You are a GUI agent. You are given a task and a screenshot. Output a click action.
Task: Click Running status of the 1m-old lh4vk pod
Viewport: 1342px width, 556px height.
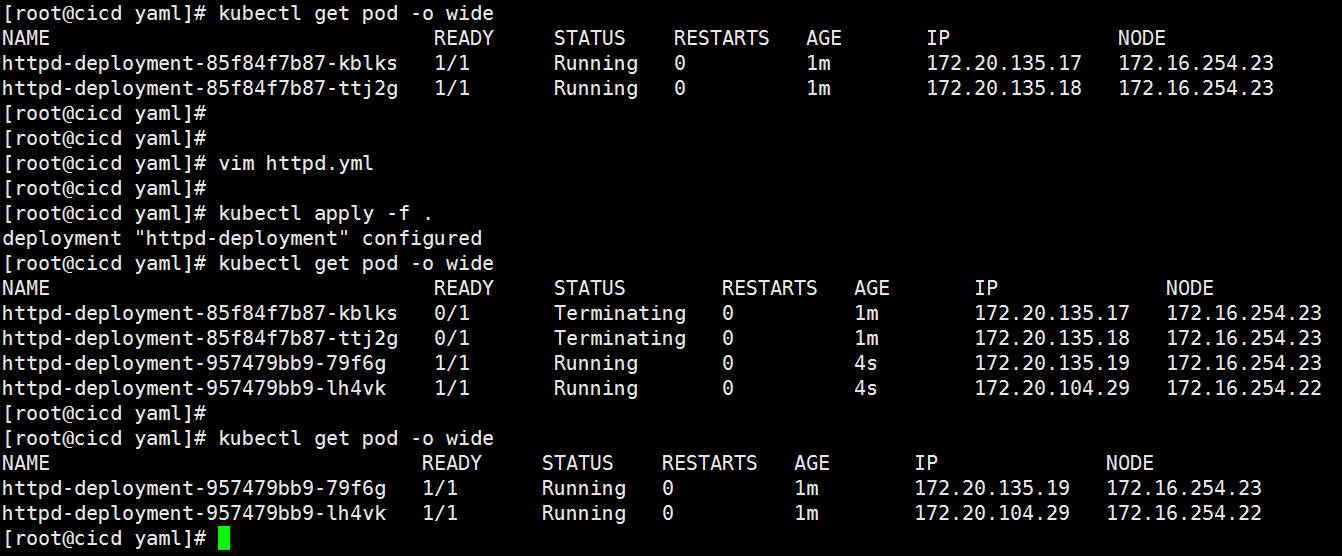click(x=584, y=513)
